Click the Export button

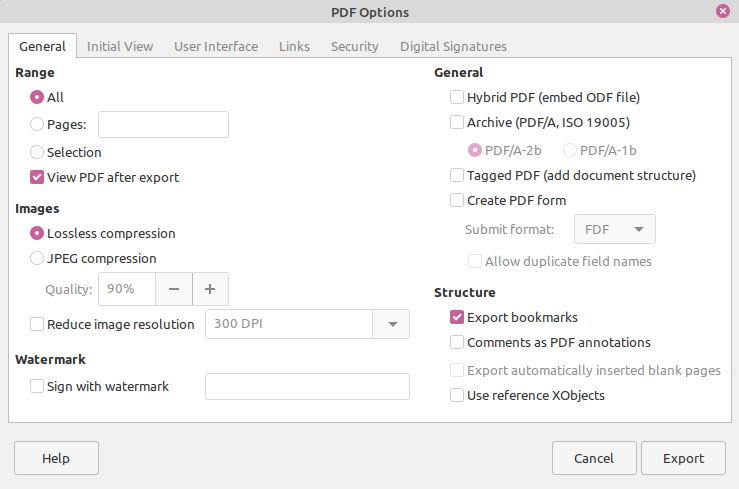[x=684, y=458]
